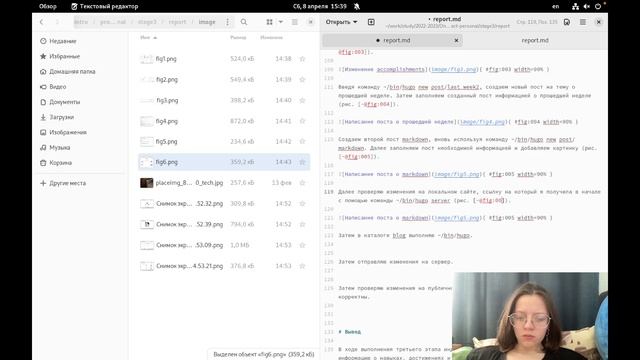Switch file manager to grid view

(x=269, y=22)
